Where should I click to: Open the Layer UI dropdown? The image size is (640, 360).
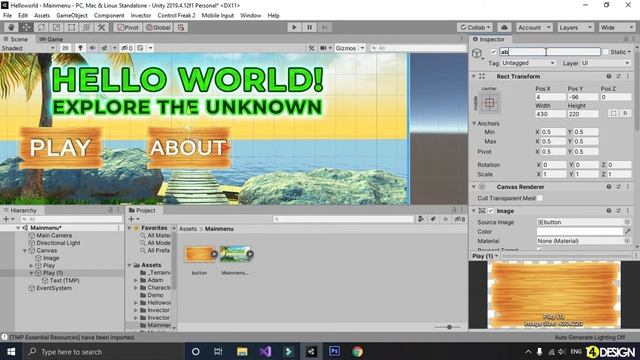pyautogui.click(x=605, y=63)
